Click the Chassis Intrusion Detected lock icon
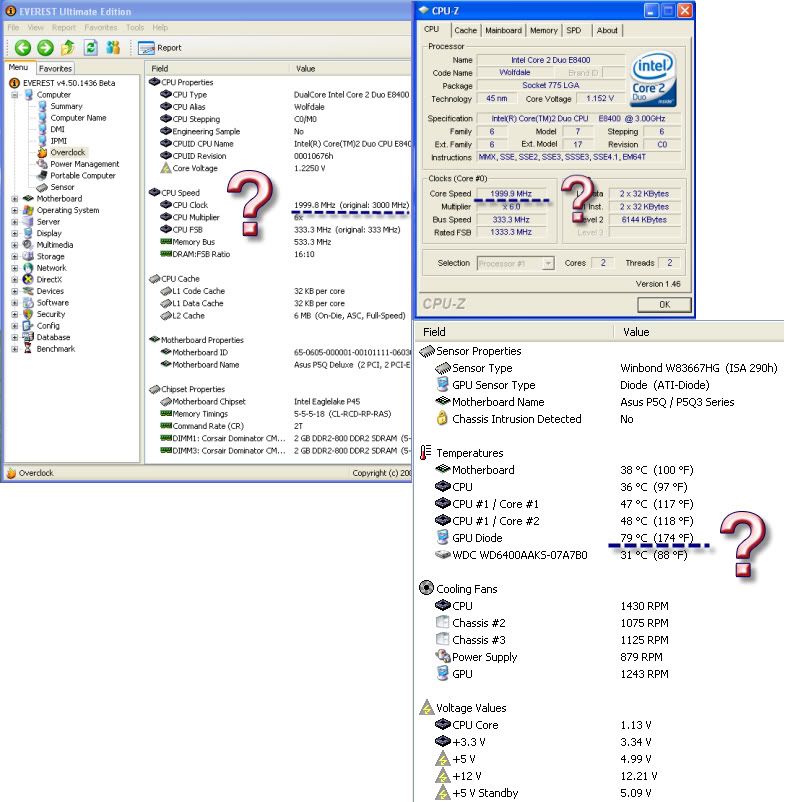 pyautogui.click(x=442, y=418)
